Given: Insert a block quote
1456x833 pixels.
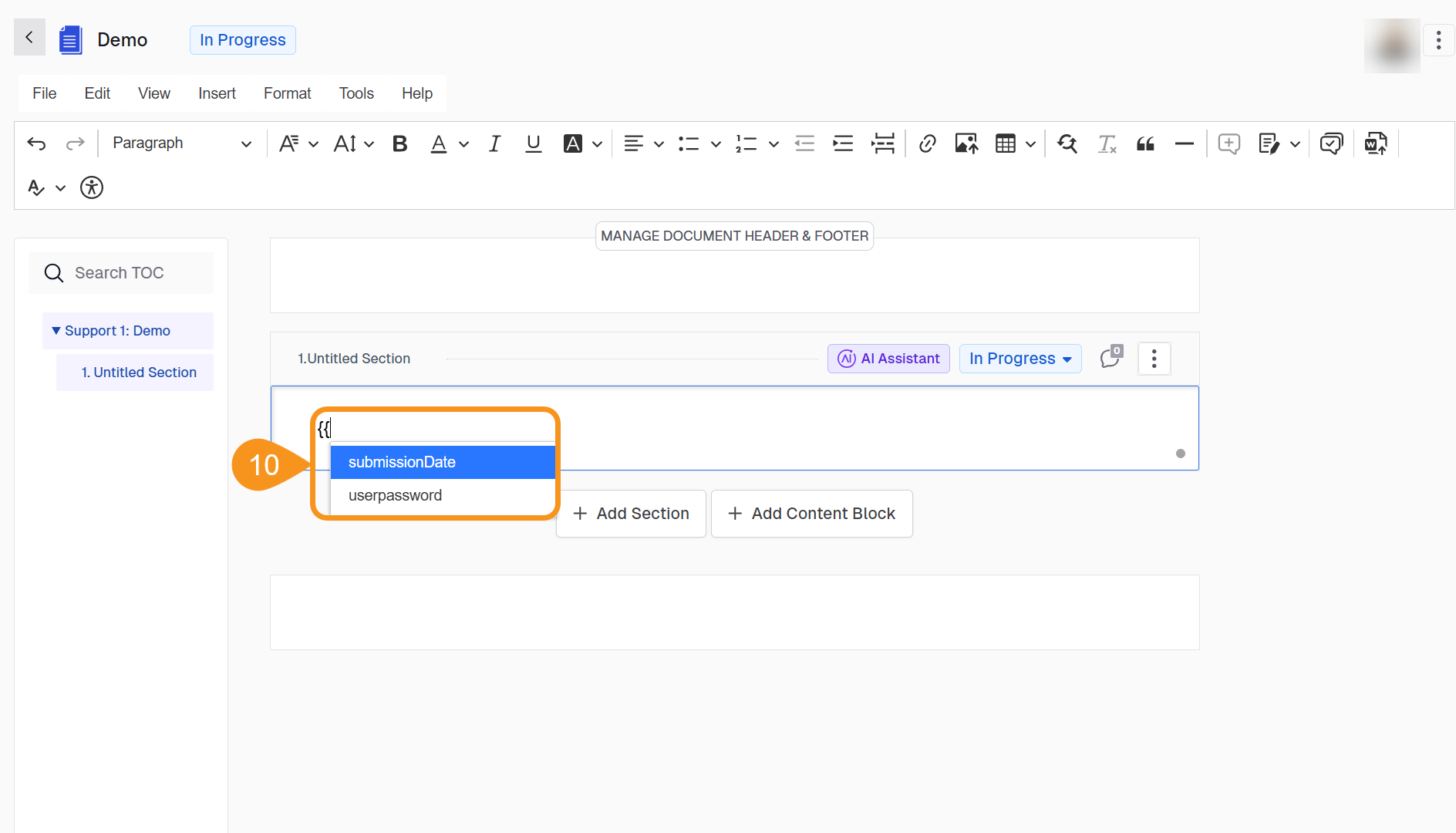Looking at the screenshot, I should 1145,143.
